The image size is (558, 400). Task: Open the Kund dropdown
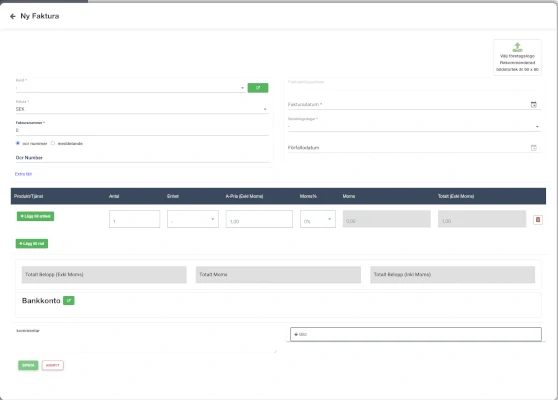pyautogui.click(x=131, y=88)
